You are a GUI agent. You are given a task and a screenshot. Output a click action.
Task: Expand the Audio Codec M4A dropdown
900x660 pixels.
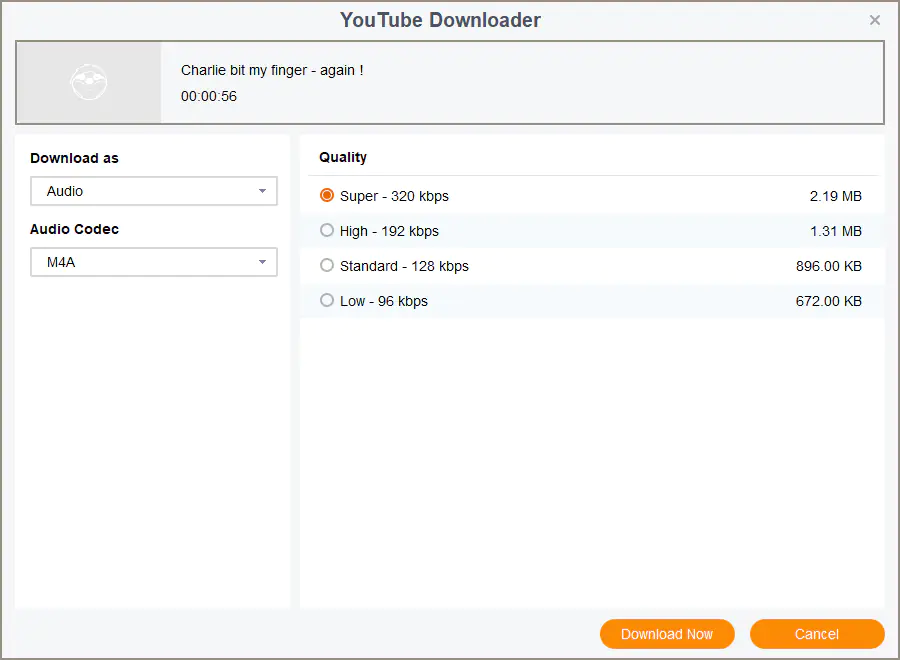pyautogui.click(x=154, y=263)
